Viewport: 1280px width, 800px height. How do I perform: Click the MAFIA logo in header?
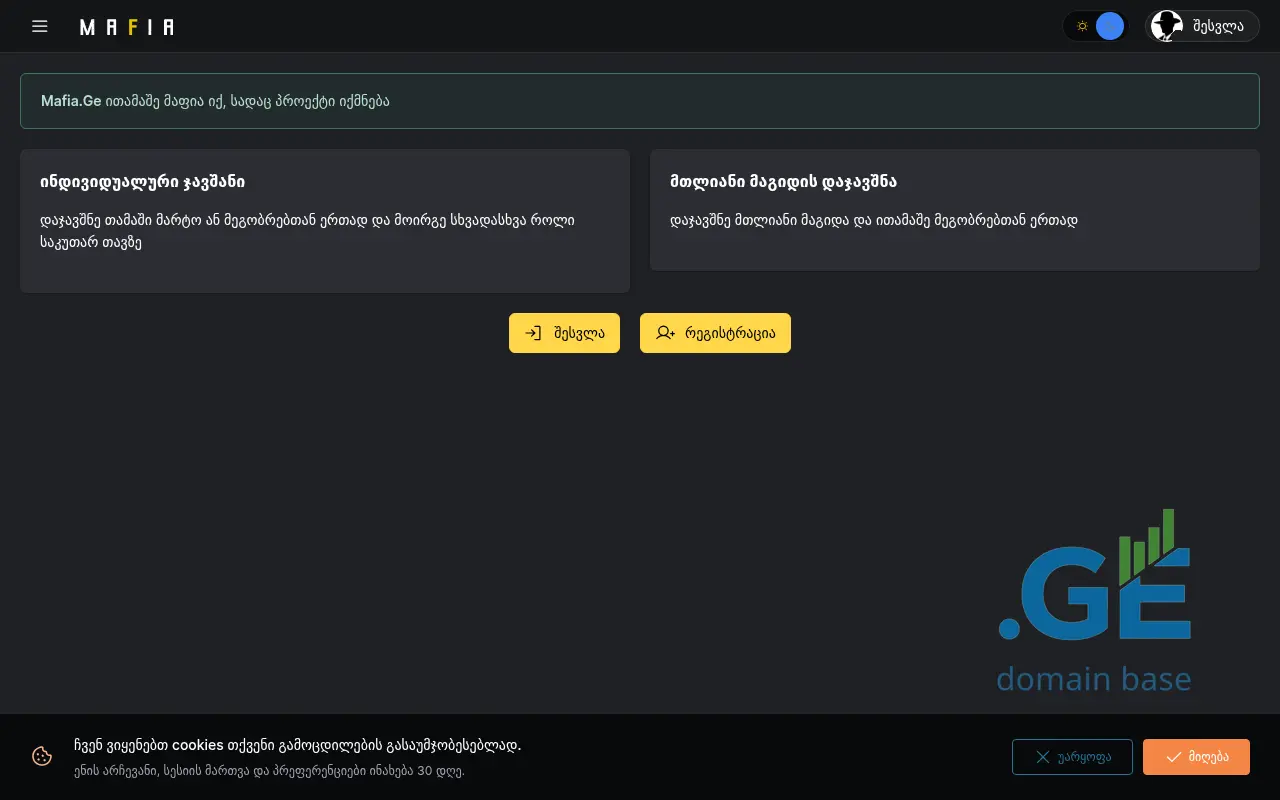[x=127, y=27]
